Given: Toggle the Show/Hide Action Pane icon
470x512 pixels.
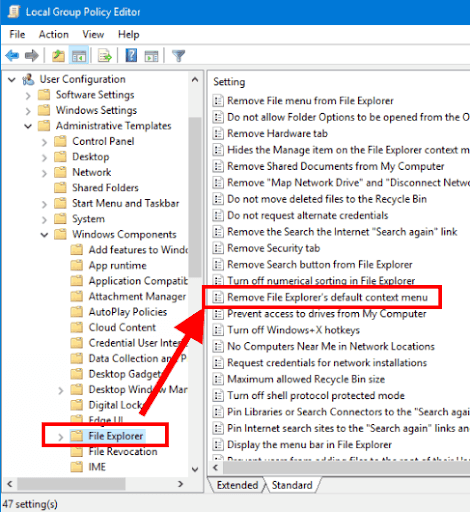Looking at the screenshot, I should (151, 56).
